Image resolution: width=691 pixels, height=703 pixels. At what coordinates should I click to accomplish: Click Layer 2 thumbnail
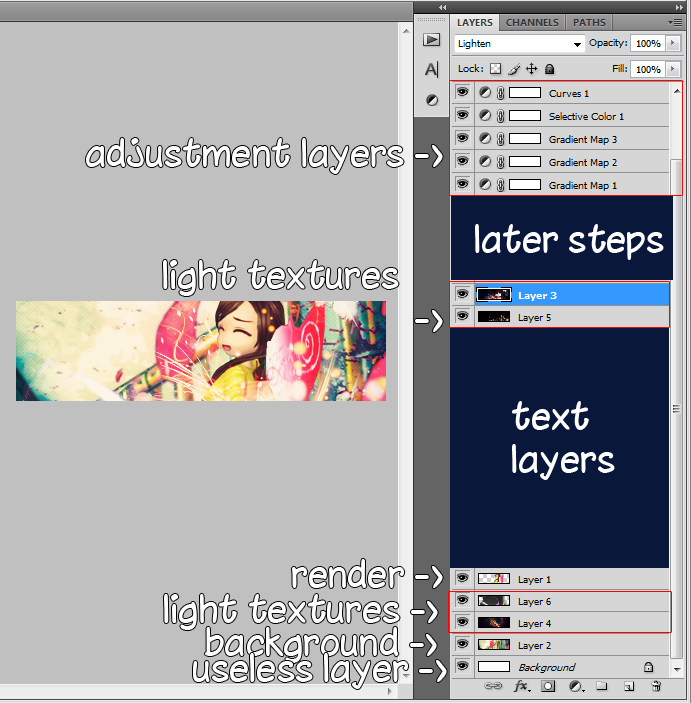[493, 645]
